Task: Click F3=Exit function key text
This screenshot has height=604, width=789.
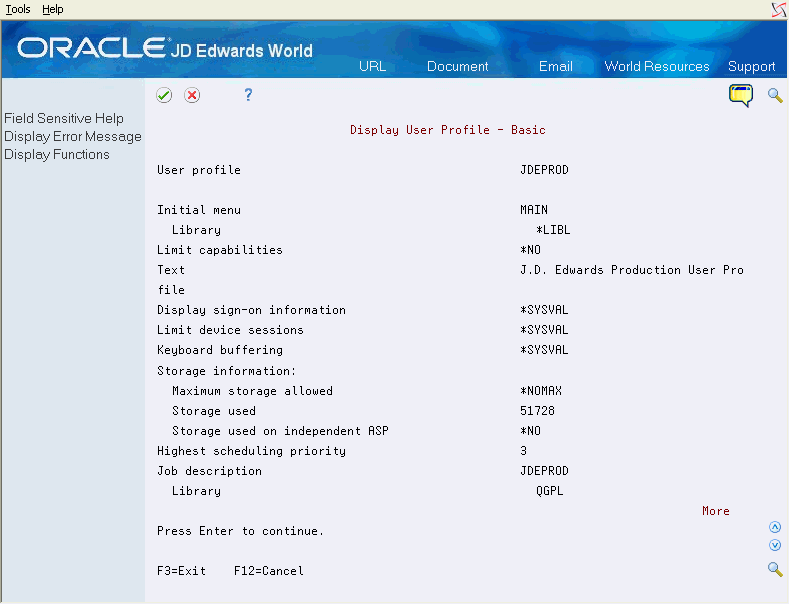Action: [182, 571]
